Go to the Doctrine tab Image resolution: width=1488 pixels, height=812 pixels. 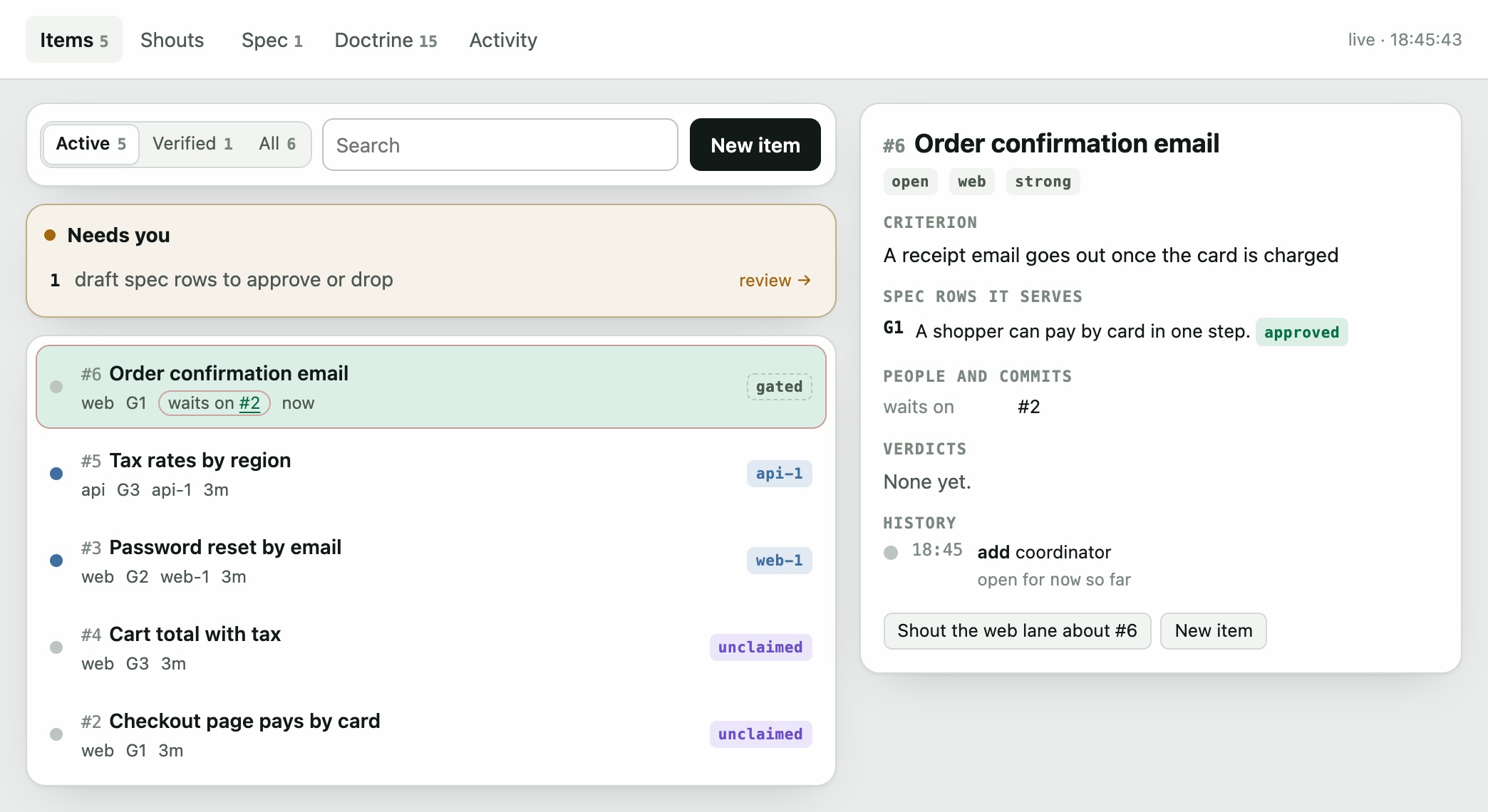click(x=386, y=40)
